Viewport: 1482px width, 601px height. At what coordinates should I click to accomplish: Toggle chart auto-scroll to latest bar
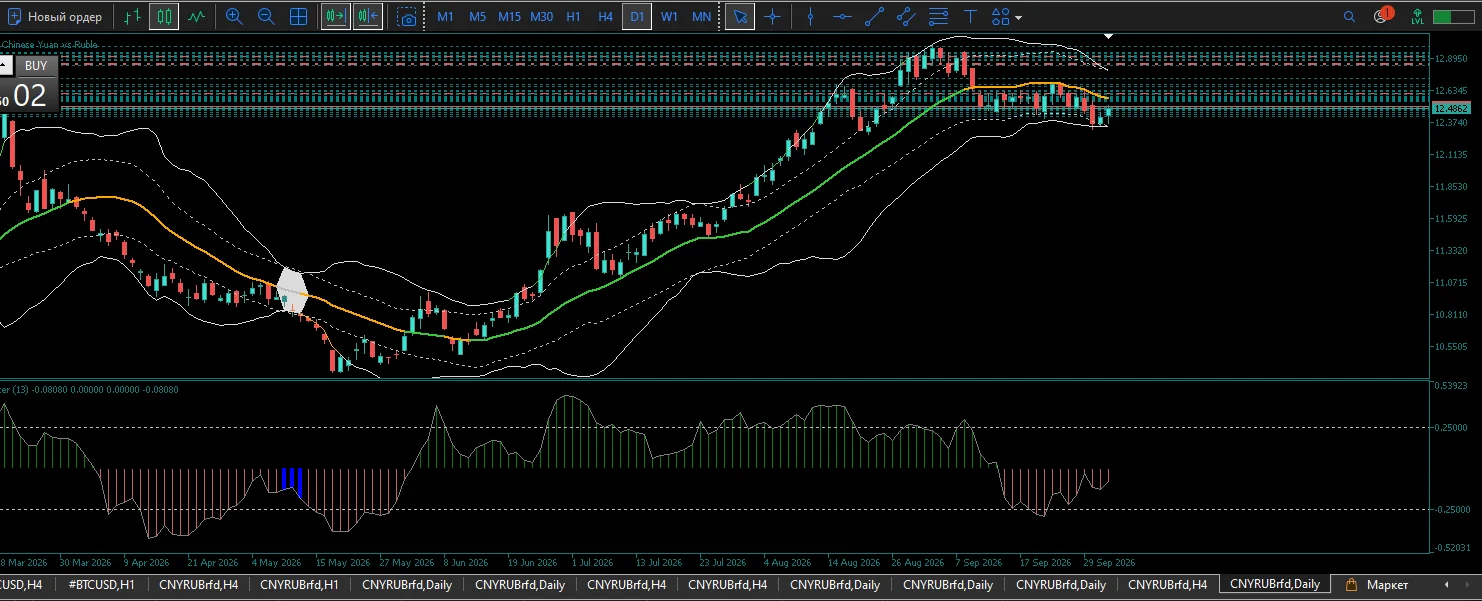(336, 17)
